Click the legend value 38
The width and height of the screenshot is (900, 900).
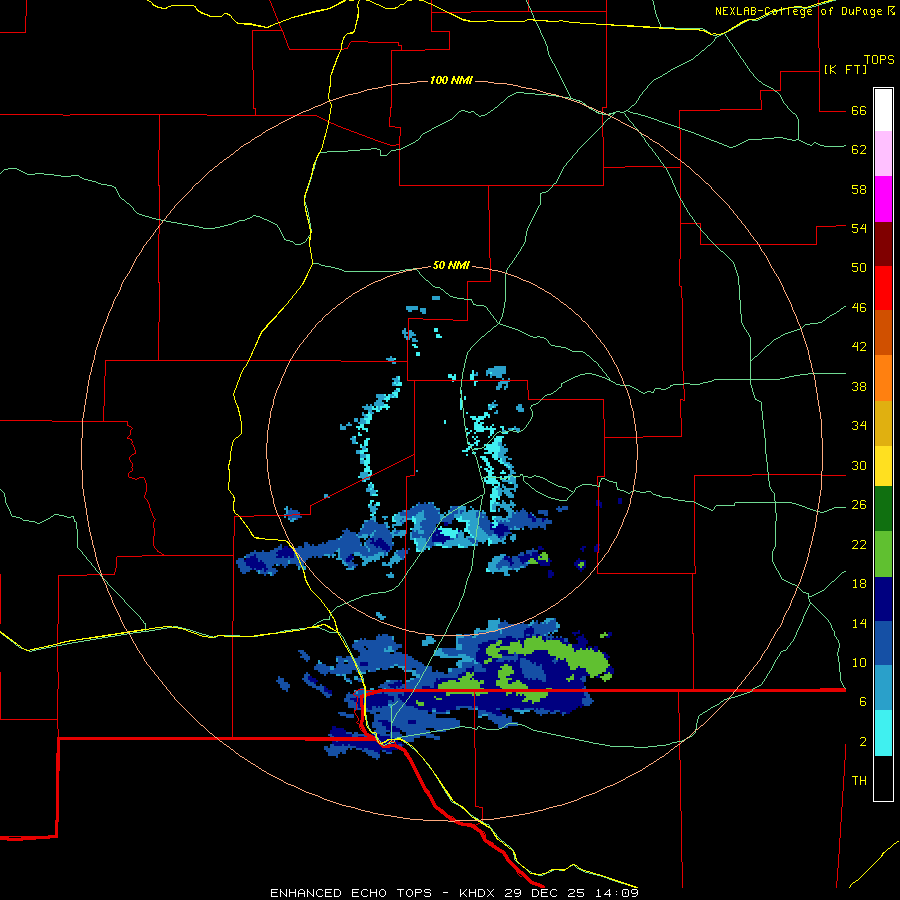(859, 387)
